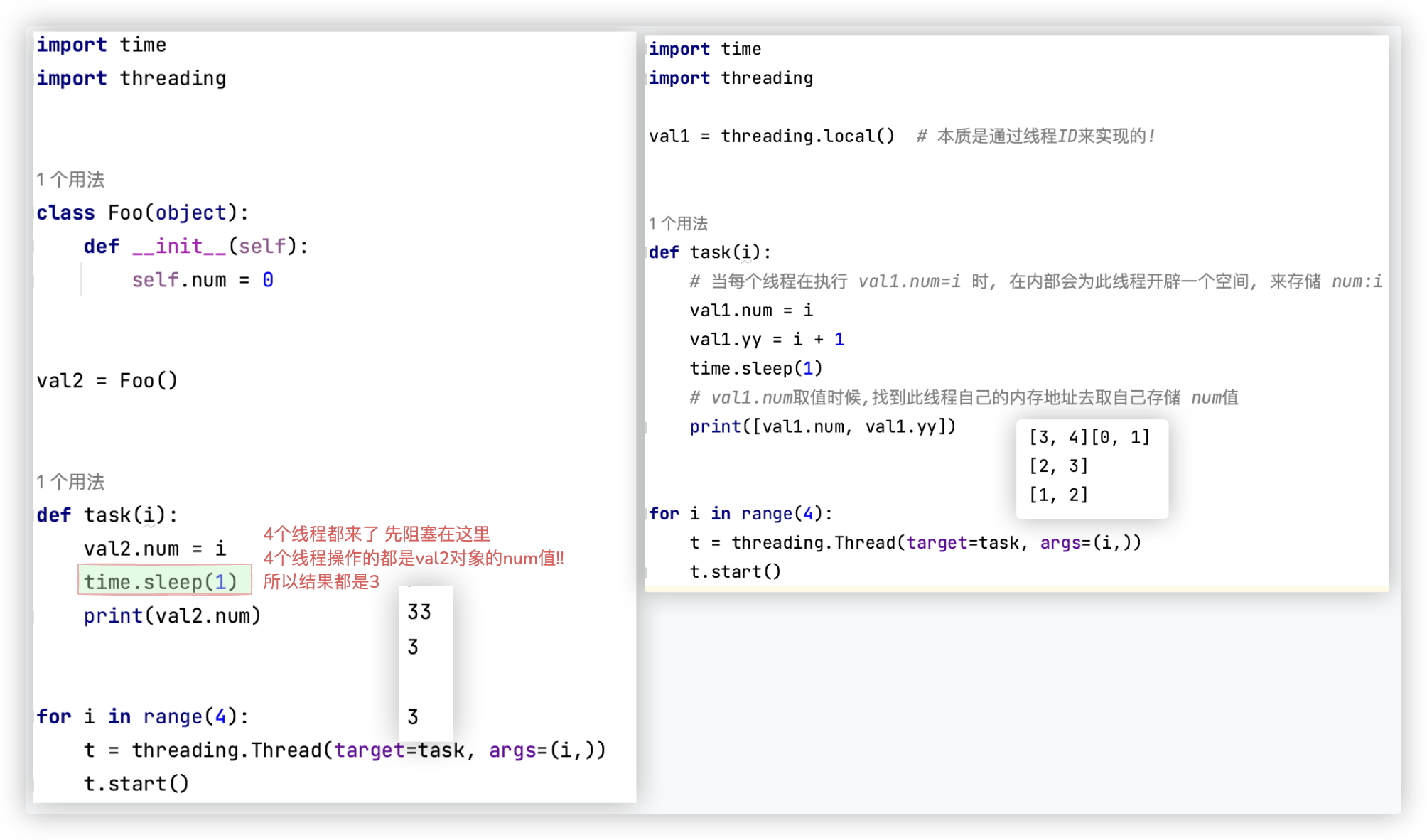Click the highlighted time.sleep(1) line
The width and height of the screenshot is (1427, 840).
coord(161,582)
